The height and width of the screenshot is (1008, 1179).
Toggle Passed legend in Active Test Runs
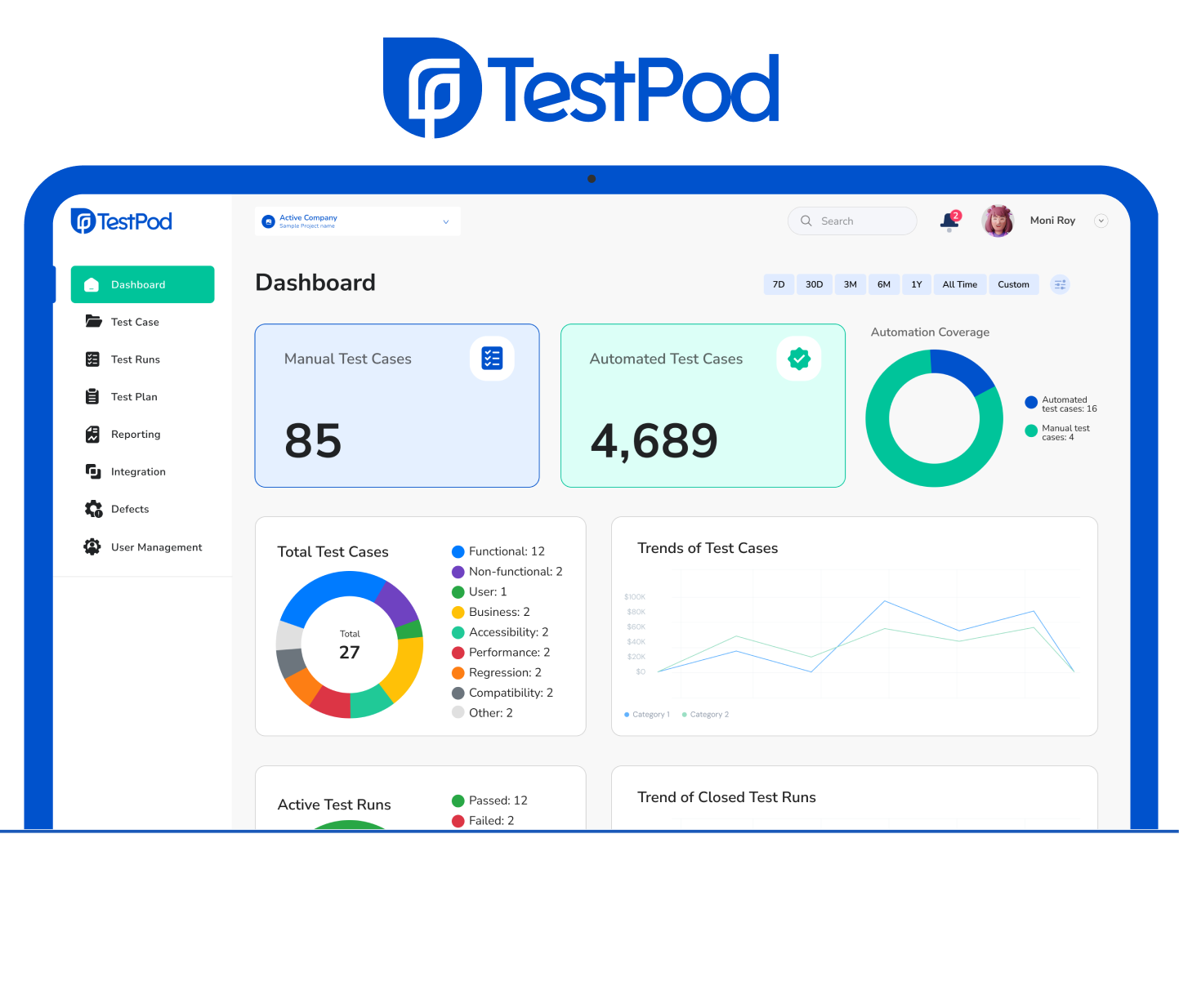point(490,801)
